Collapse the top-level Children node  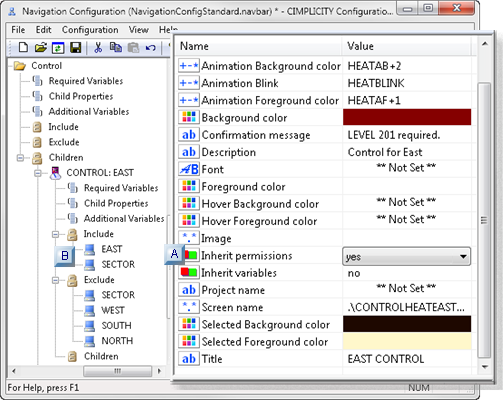pos(21,158)
